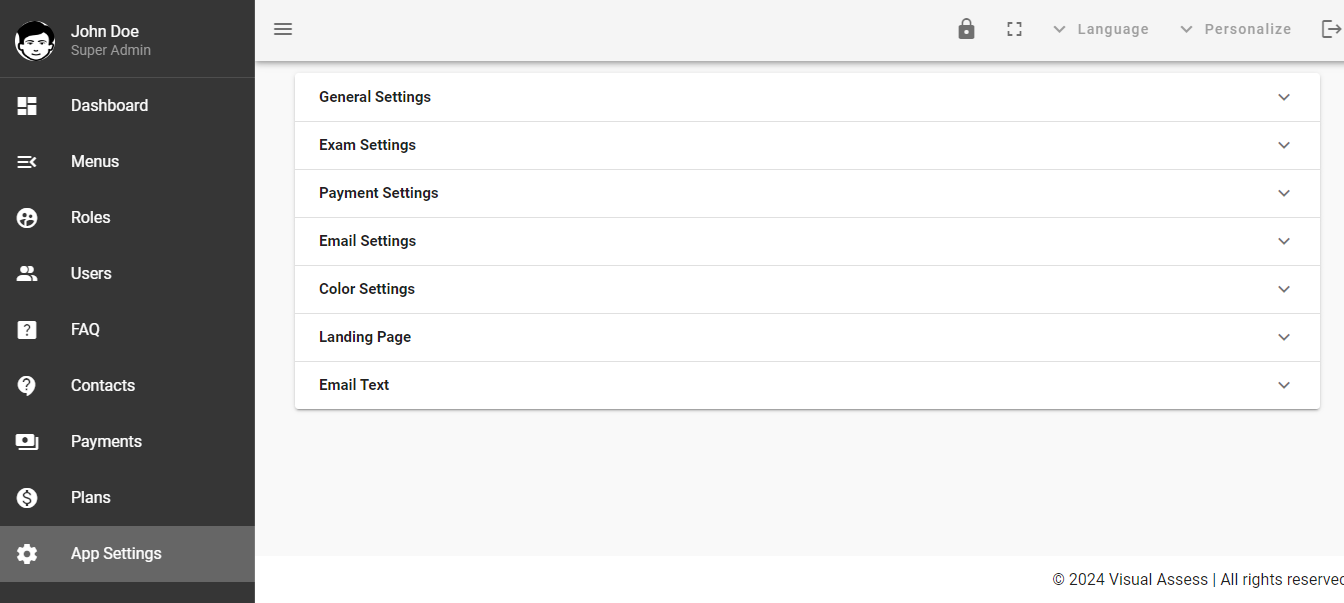This screenshot has width=1344, height=603.
Task: Click the Plans dollar icon
Action: click(27, 497)
